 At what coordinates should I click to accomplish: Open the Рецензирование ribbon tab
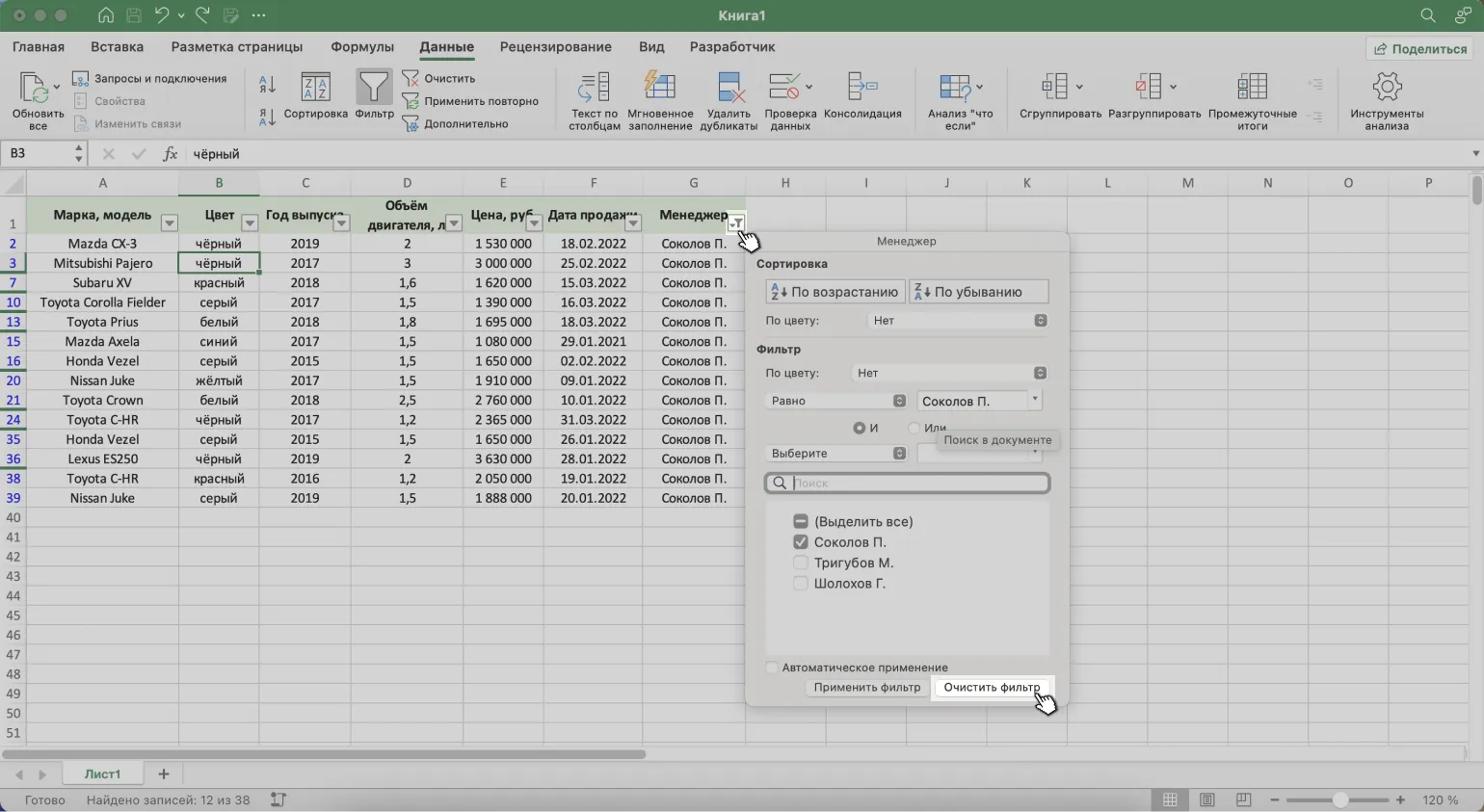pyautogui.click(x=555, y=47)
